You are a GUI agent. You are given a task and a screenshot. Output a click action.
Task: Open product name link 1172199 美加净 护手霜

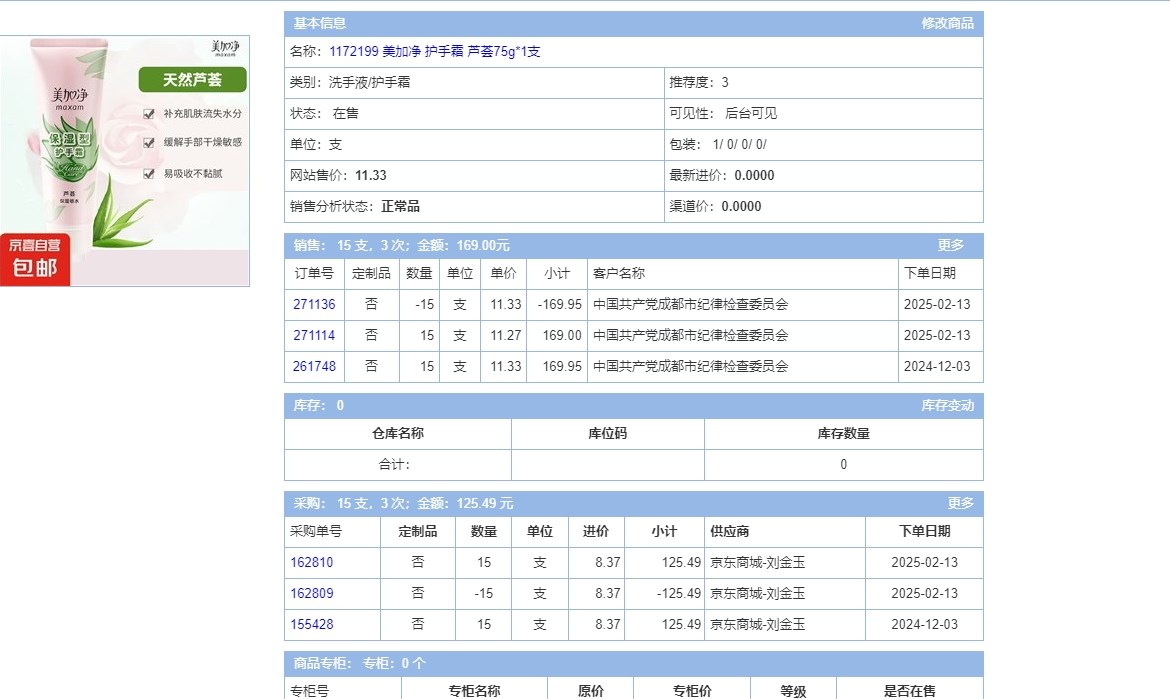pos(434,51)
